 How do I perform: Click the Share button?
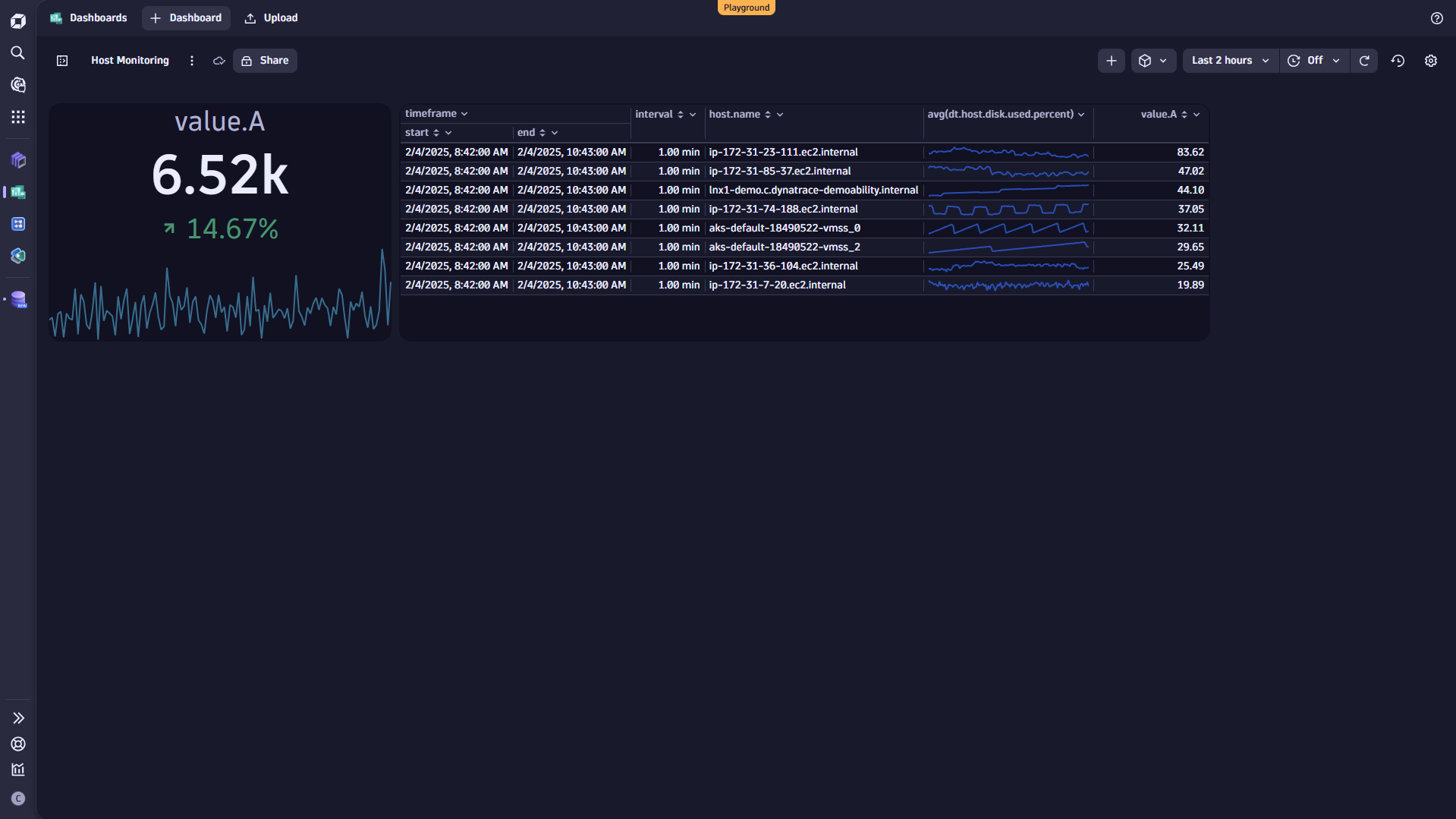264,60
